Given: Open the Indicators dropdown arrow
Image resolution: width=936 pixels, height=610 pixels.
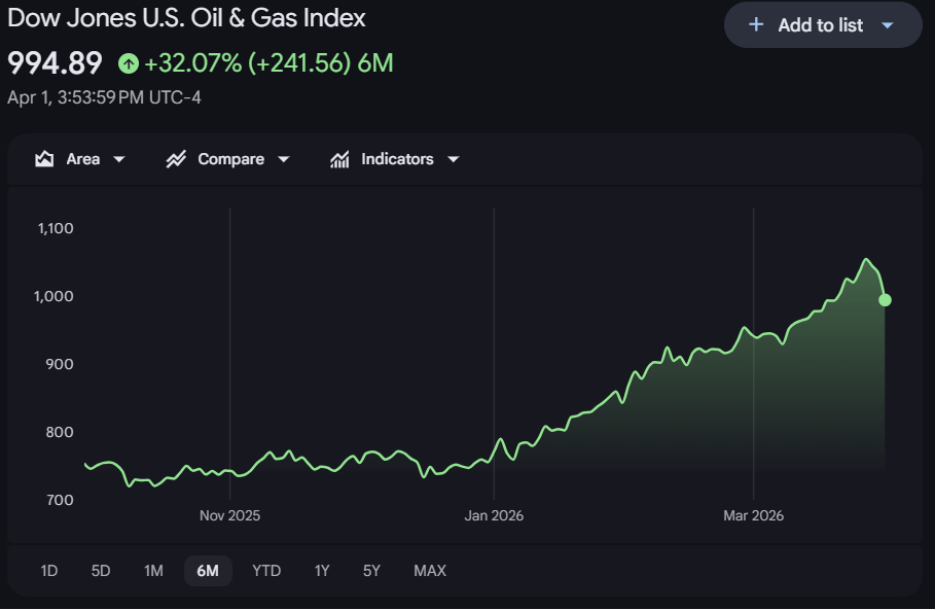Looking at the screenshot, I should [453, 160].
